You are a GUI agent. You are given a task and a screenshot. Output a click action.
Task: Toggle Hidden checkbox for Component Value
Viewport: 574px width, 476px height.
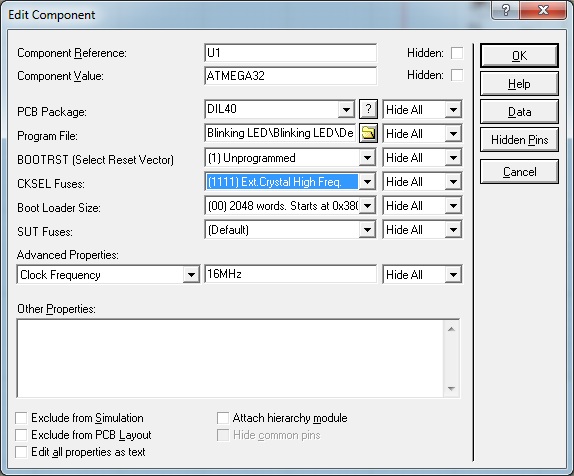tap(456, 75)
